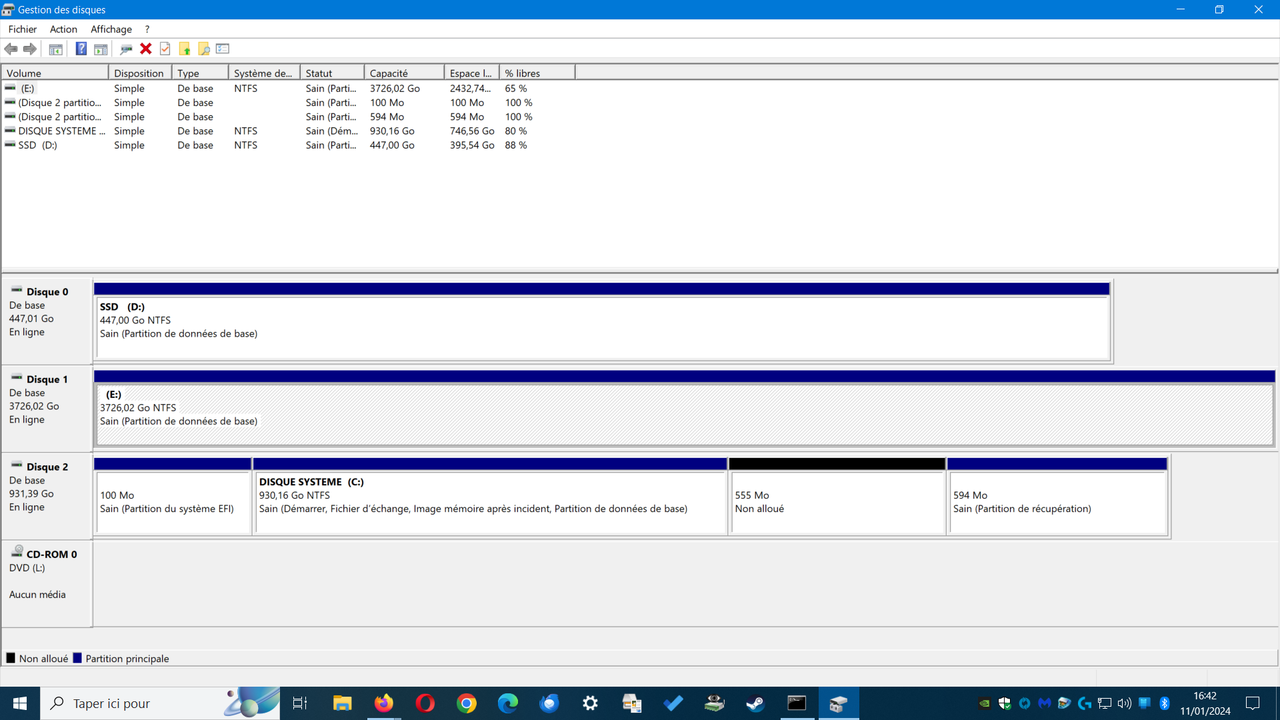Image resolution: width=1280 pixels, height=720 pixels.
Task: Toggle the action pane toolbar icon
Action: pyautogui.click(x=103, y=49)
